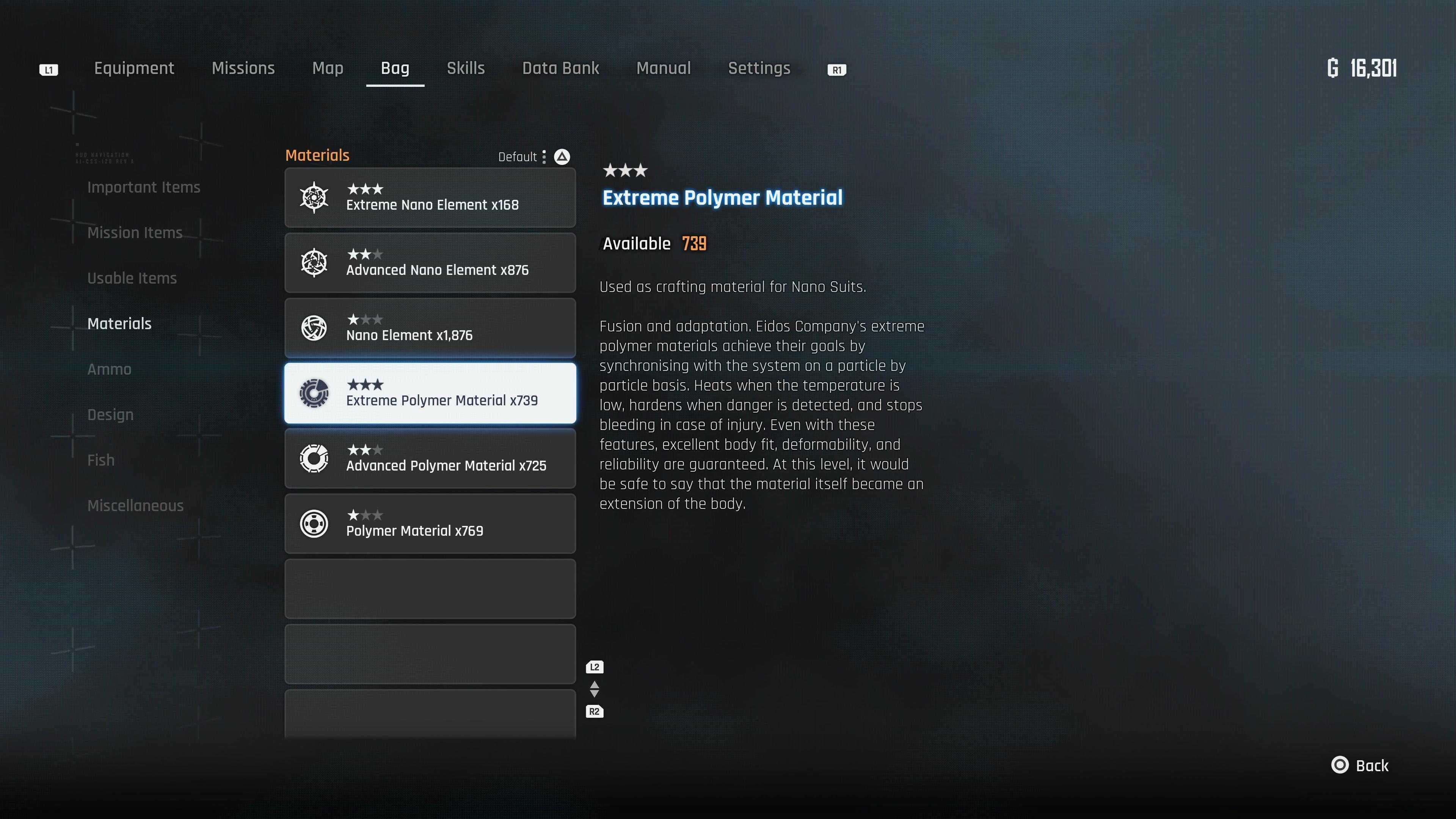Select Important Items category
Image resolution: width=1456 pixels, height=819 pixels.
tap(144, 187)
